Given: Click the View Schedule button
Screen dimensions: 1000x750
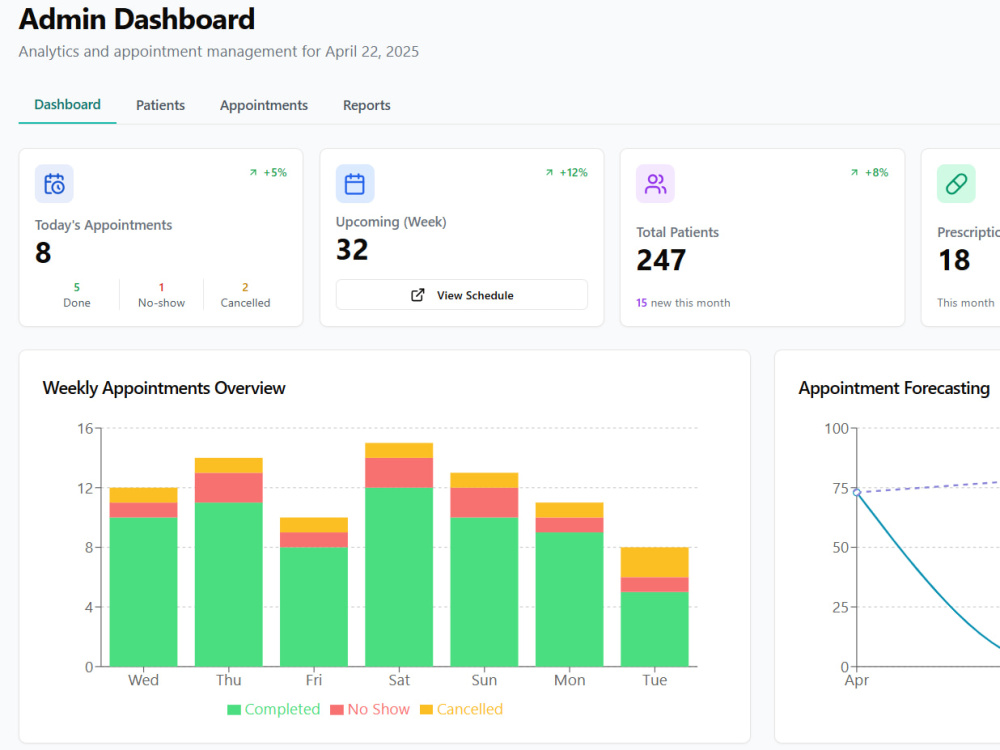Looking at the screenshot, I should coord(462,295).
